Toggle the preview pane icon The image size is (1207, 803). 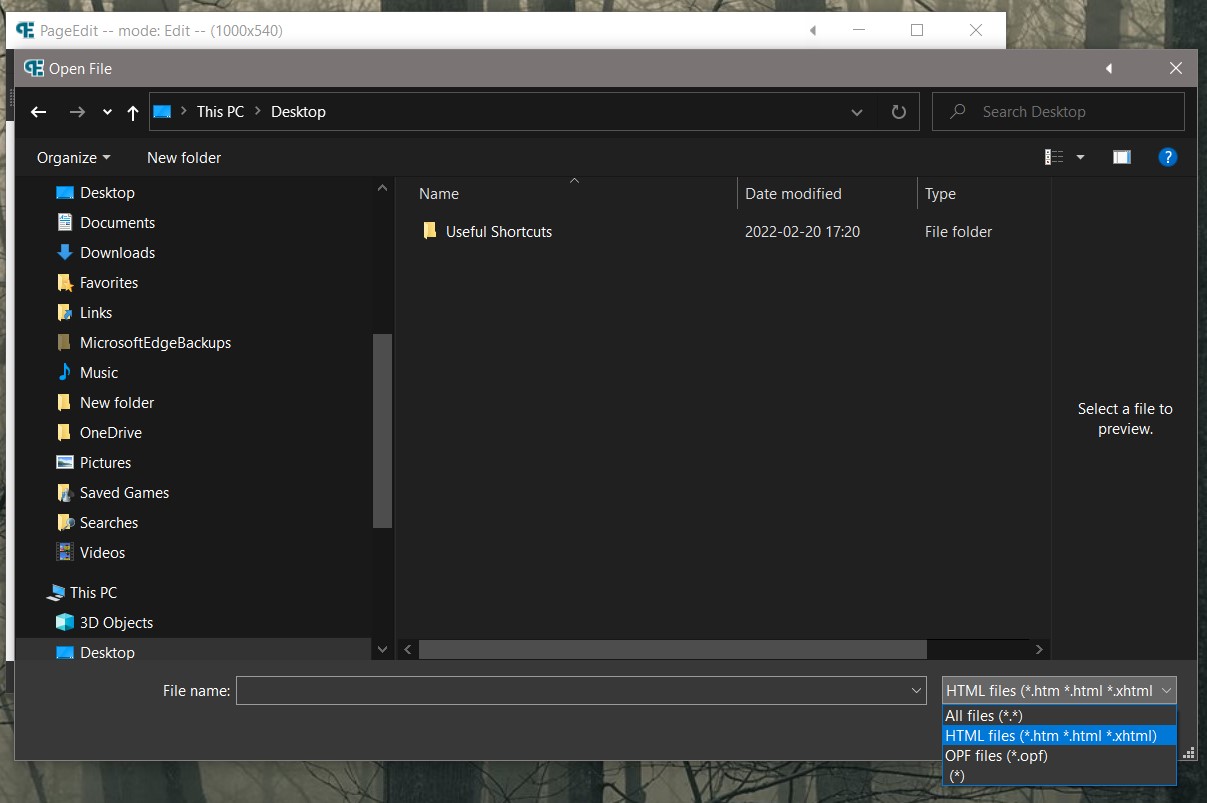[x=1121, y=157]
